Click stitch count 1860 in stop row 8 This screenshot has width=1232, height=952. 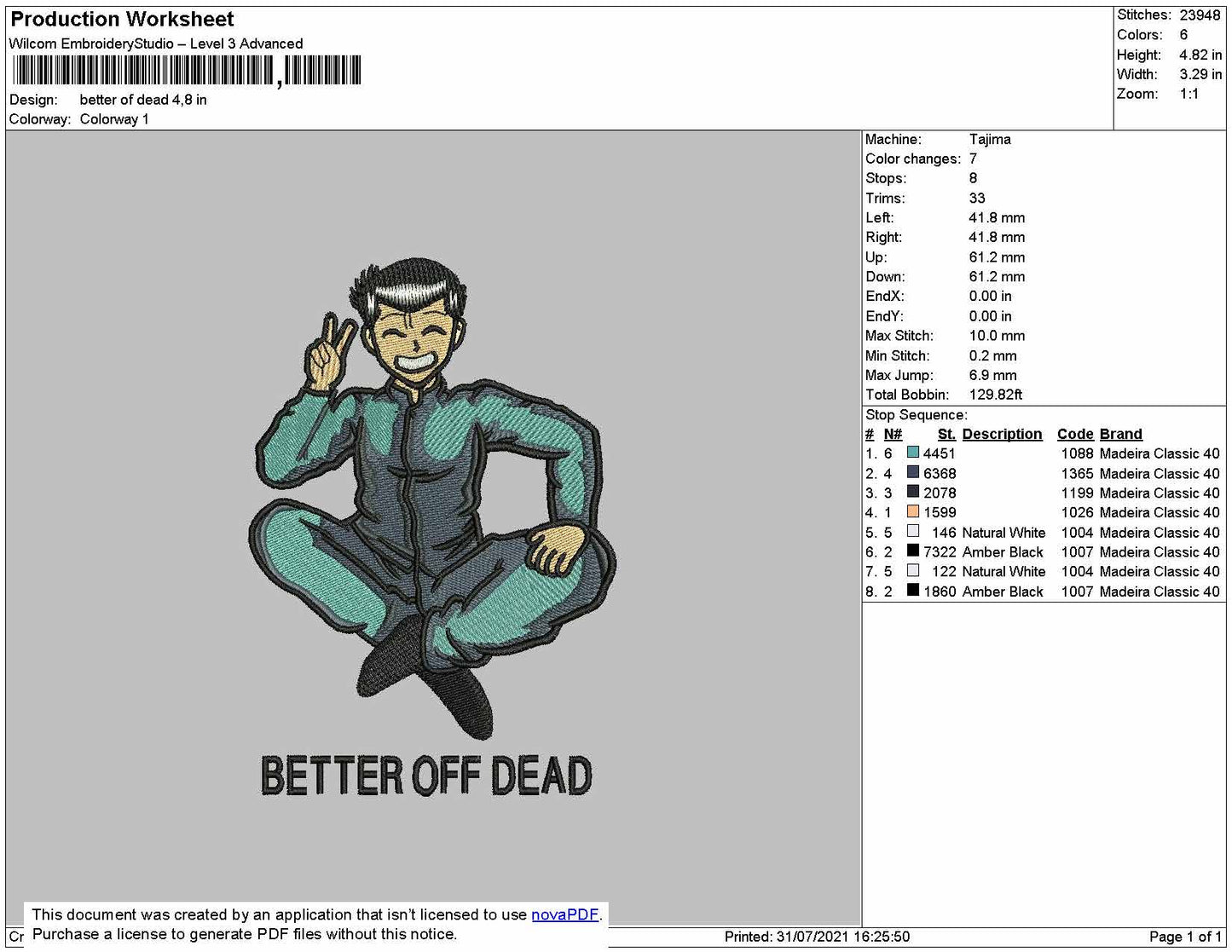coord(940,591)
